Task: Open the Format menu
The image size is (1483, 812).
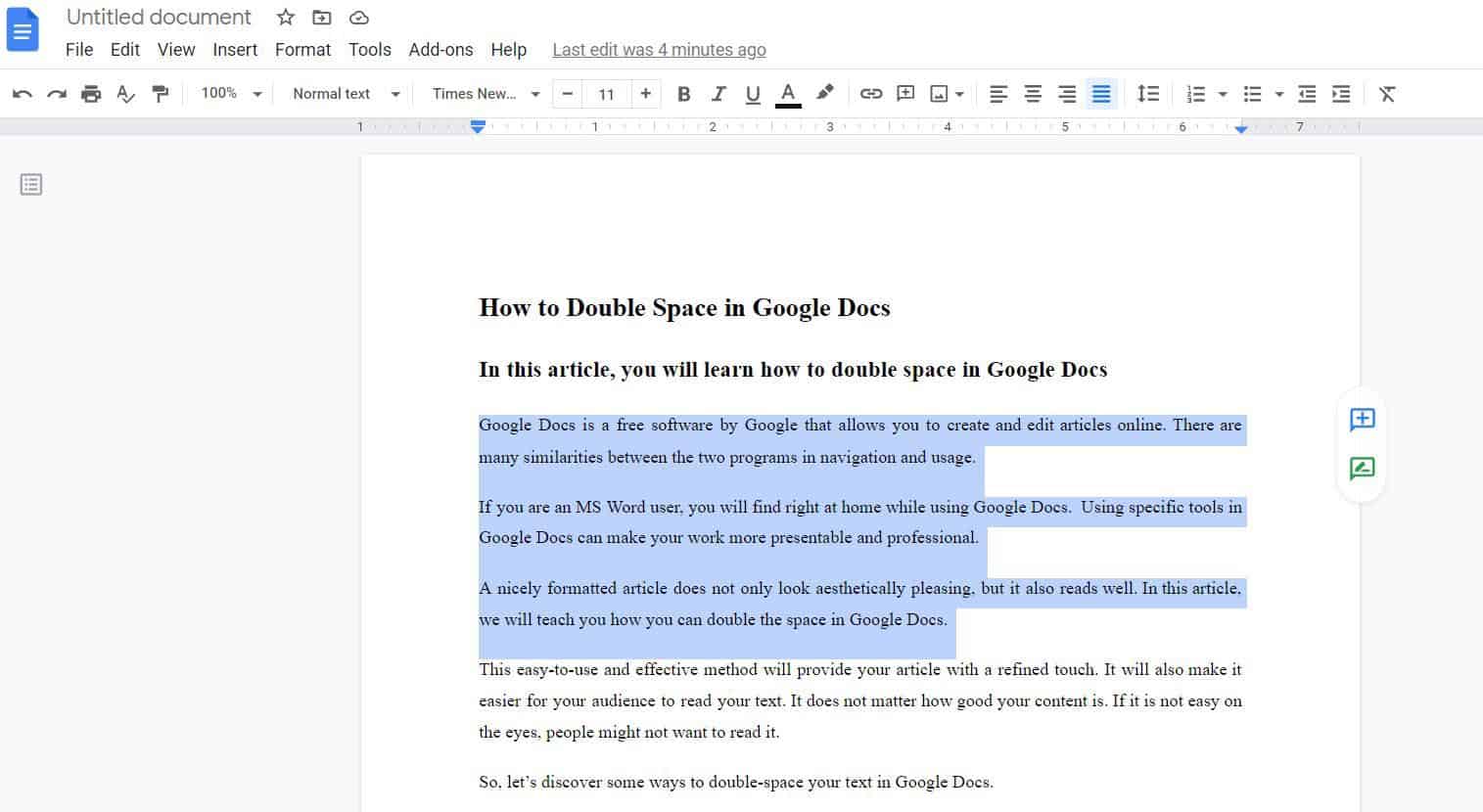Action: [302, 50]
